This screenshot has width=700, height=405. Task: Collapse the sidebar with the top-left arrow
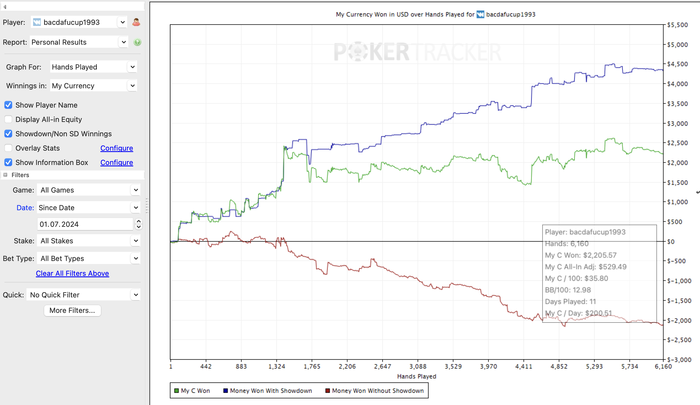[x=5, y=7]
